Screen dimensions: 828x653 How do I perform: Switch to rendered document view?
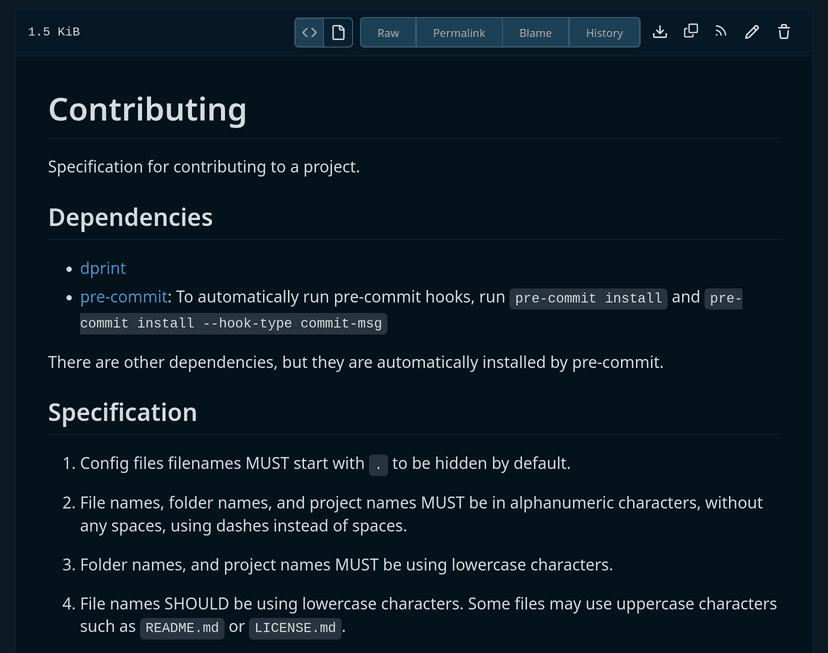[338, 32]
